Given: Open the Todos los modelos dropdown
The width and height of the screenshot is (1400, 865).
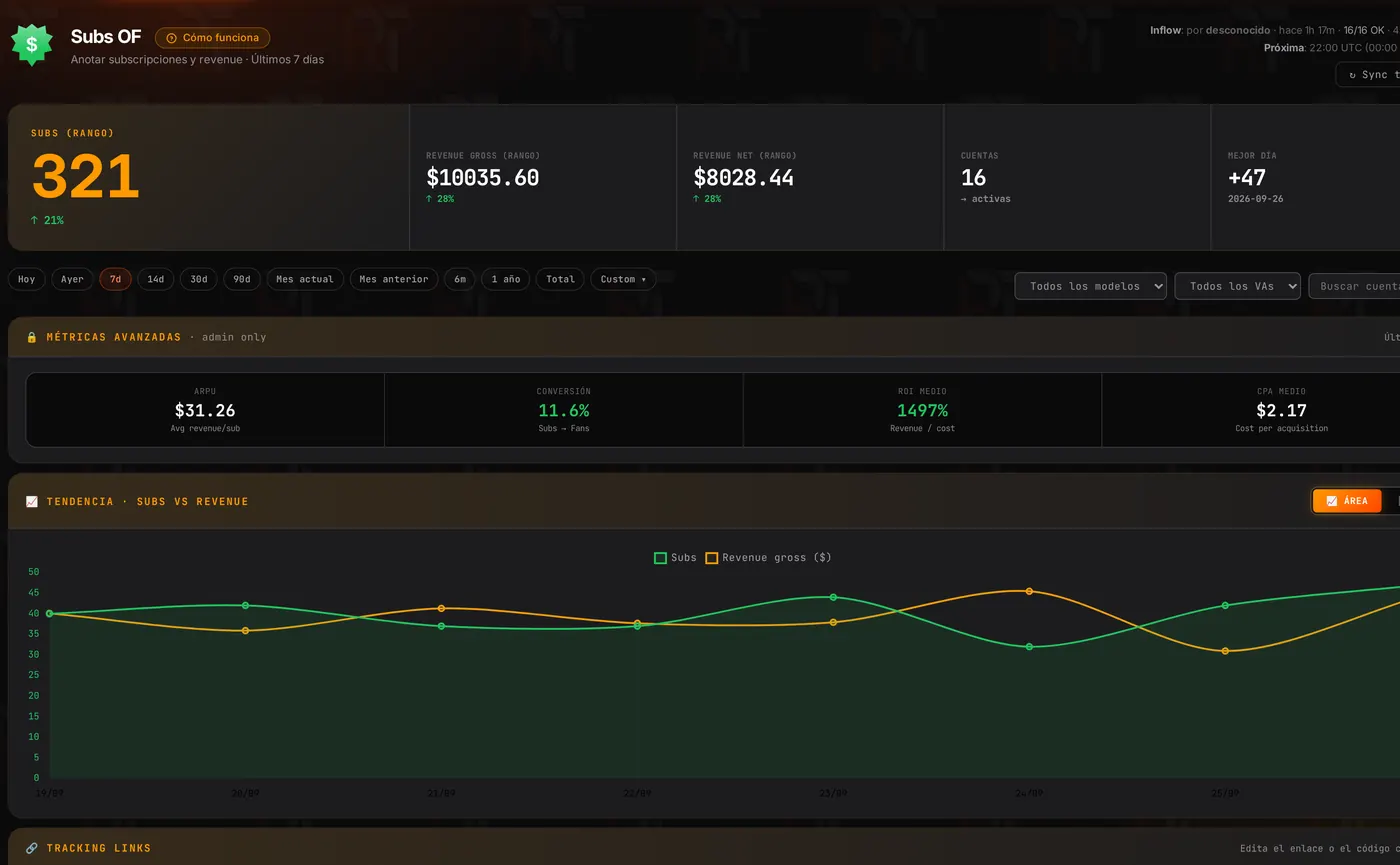Looking at the screenshot, I should (x=1090, y=286).
